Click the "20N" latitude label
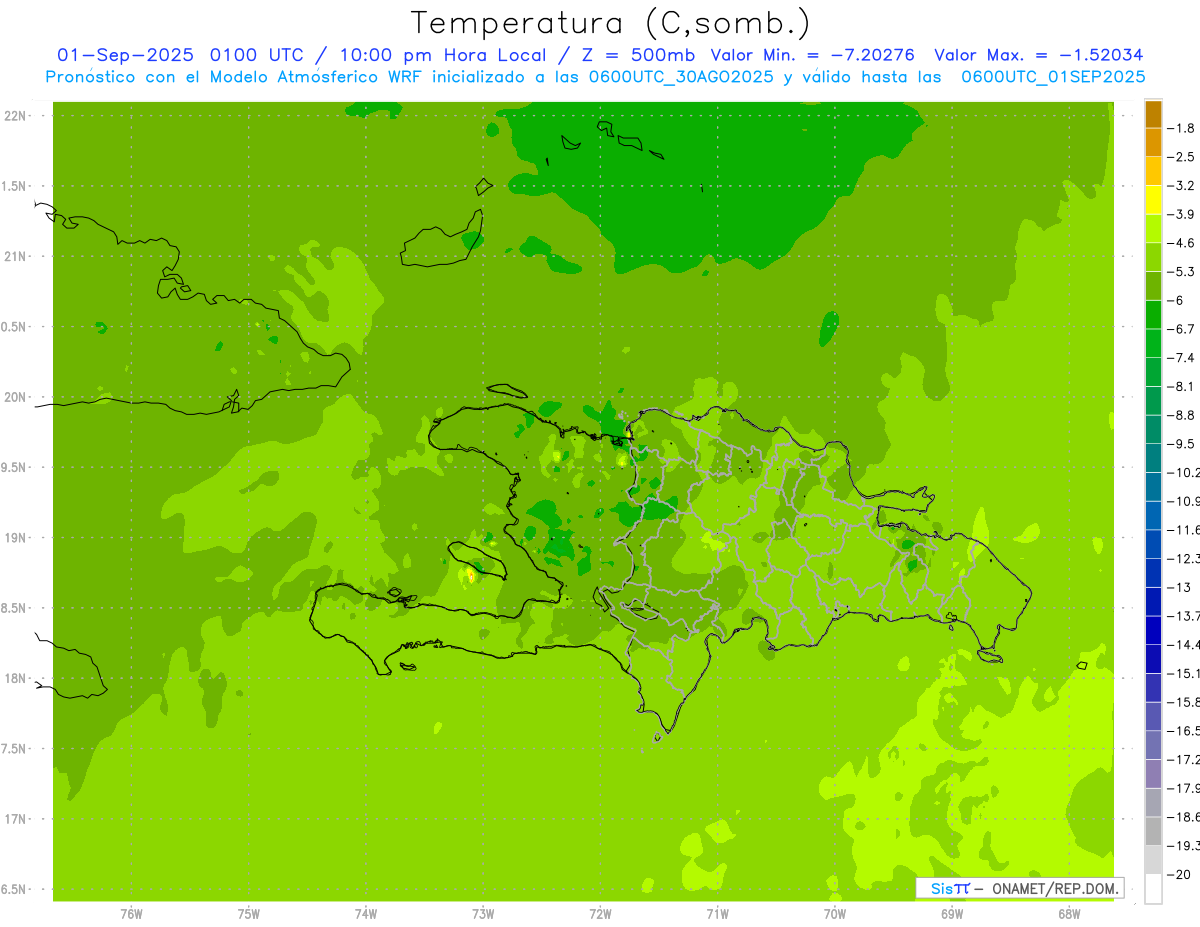The image size is (1200, 927). point(15,397)
